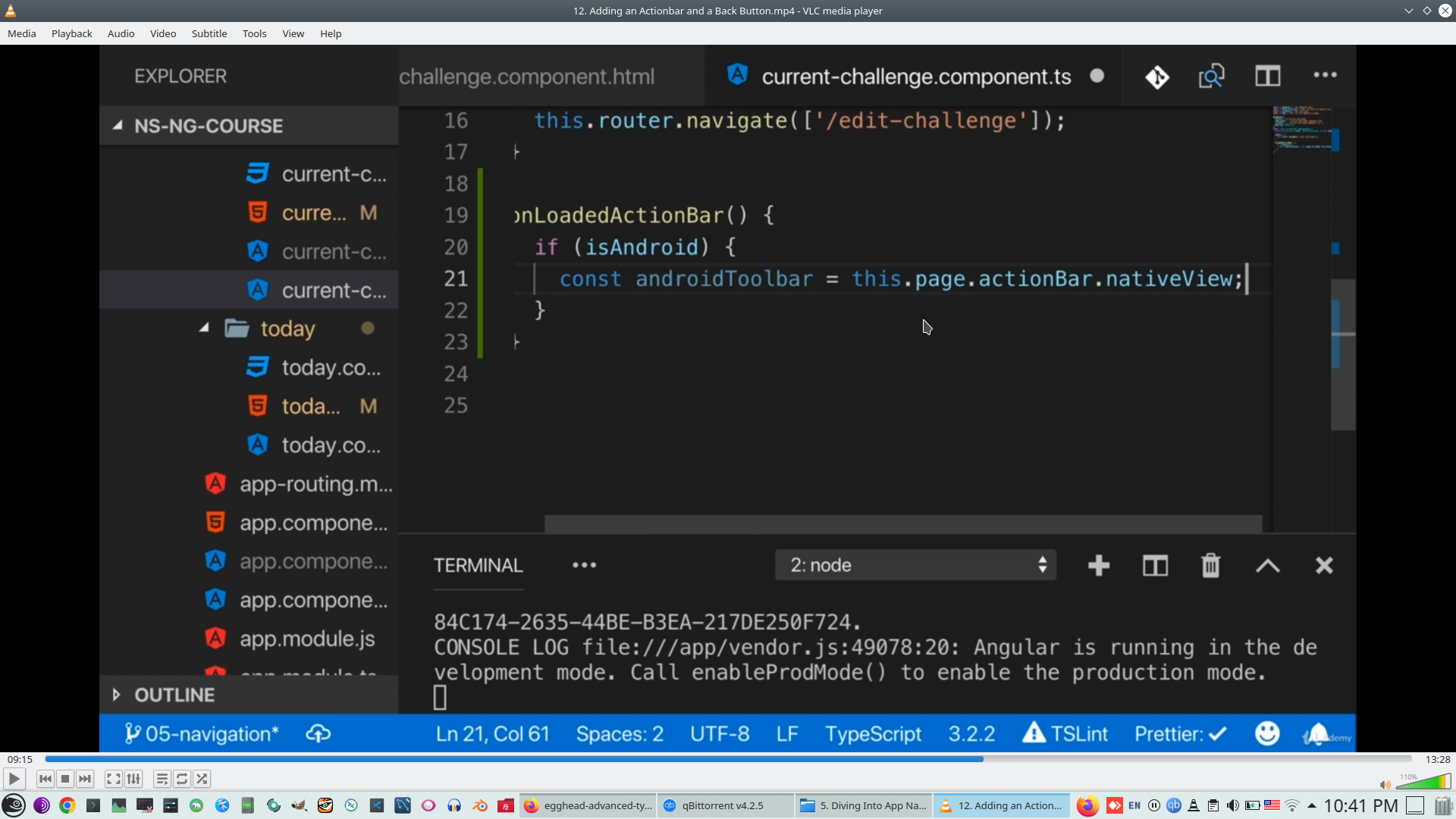Open the Tools menu
Viewport: 1456px width, 819px height.
(254, 33)
